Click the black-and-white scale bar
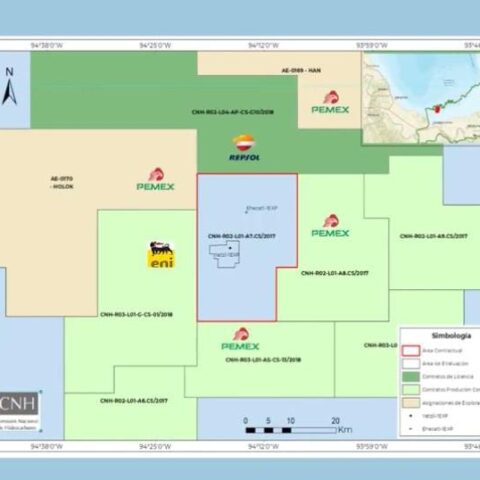The height and width of the screenshot is (480, 480). click(x=291, y=430)
